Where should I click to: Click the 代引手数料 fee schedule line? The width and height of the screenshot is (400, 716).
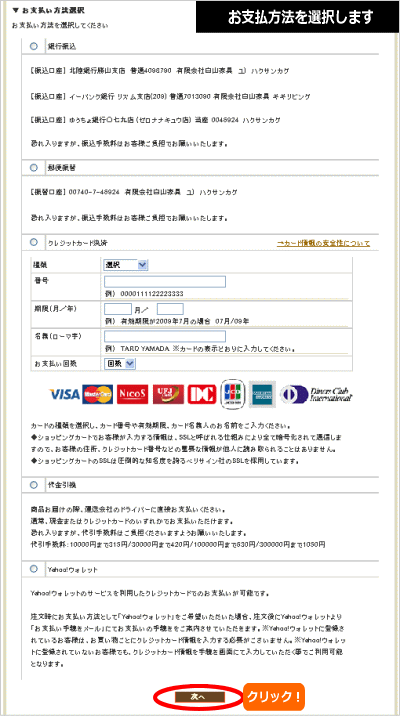[x=178, y=545]
